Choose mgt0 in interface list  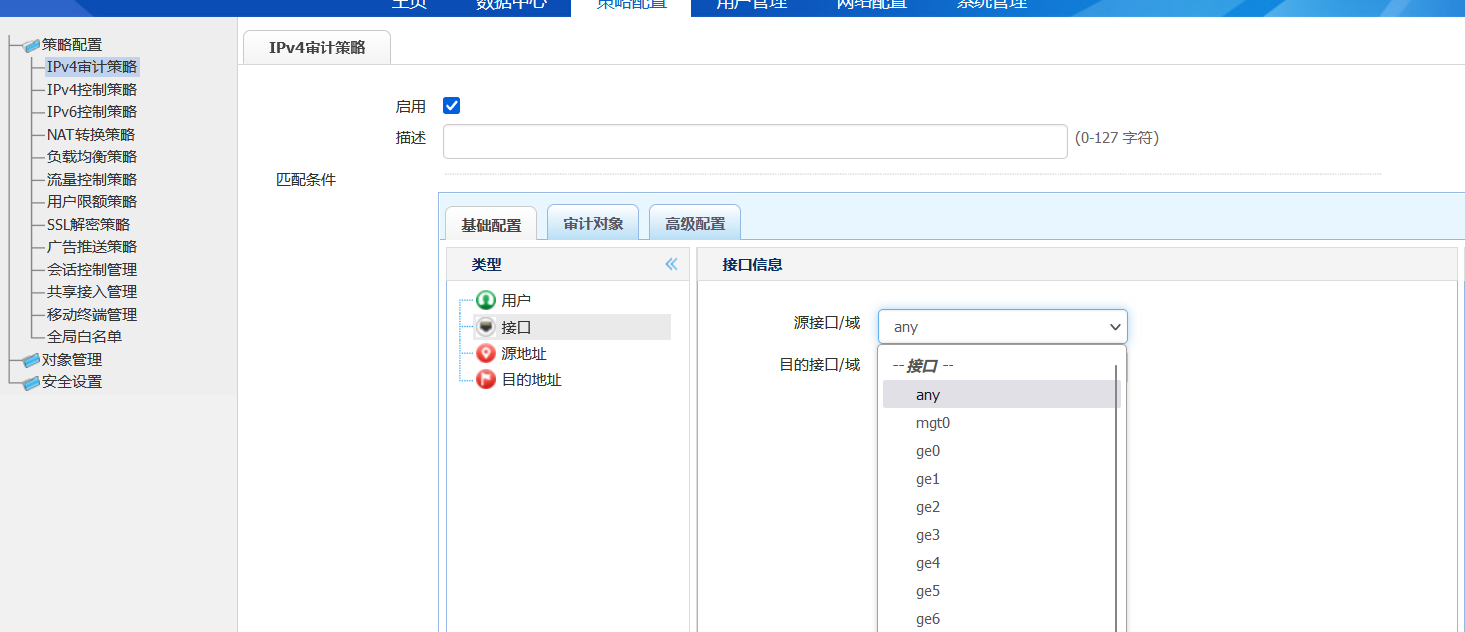click(x=1001, y=423)
